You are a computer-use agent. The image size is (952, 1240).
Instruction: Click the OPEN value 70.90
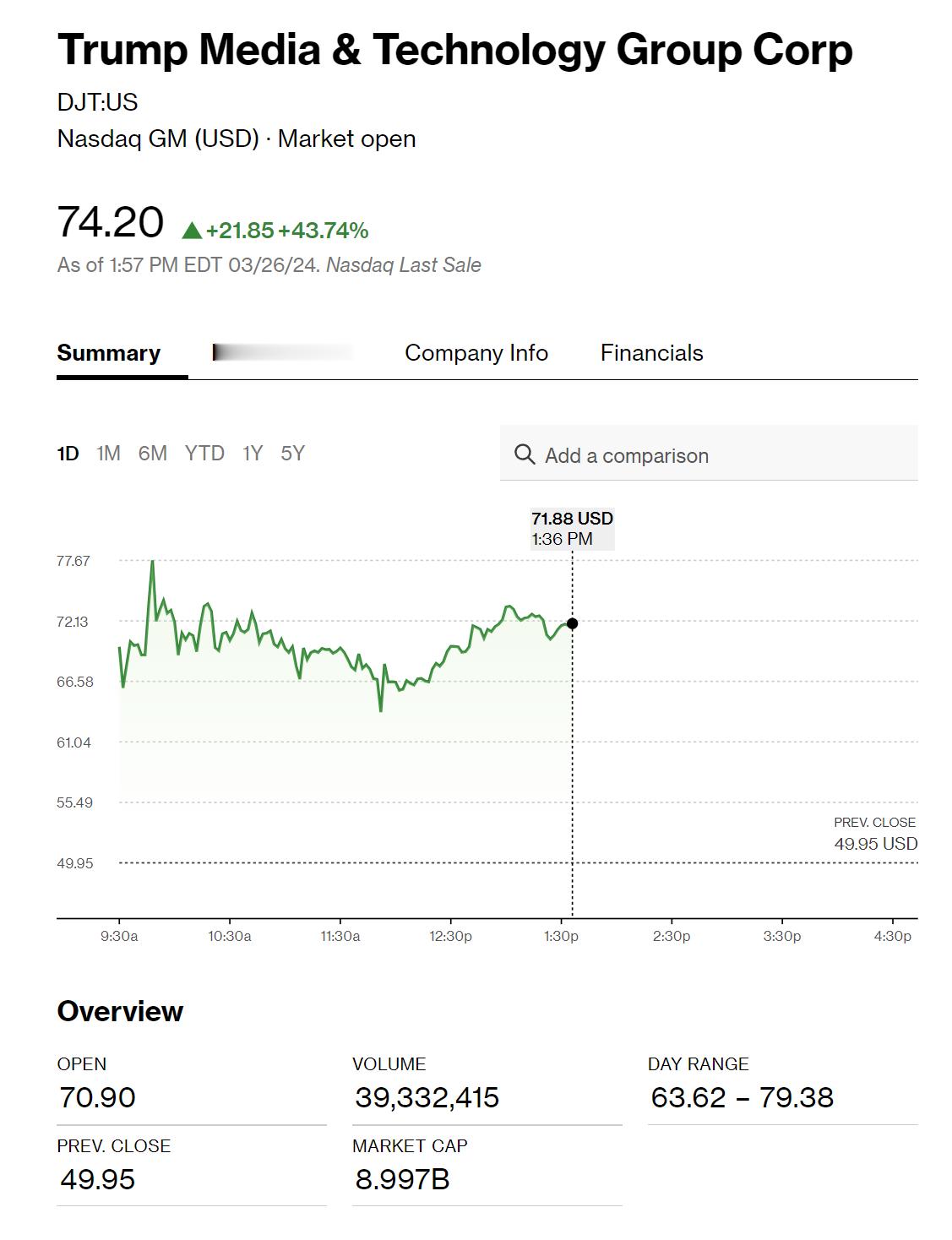[x=97, y=1097]
